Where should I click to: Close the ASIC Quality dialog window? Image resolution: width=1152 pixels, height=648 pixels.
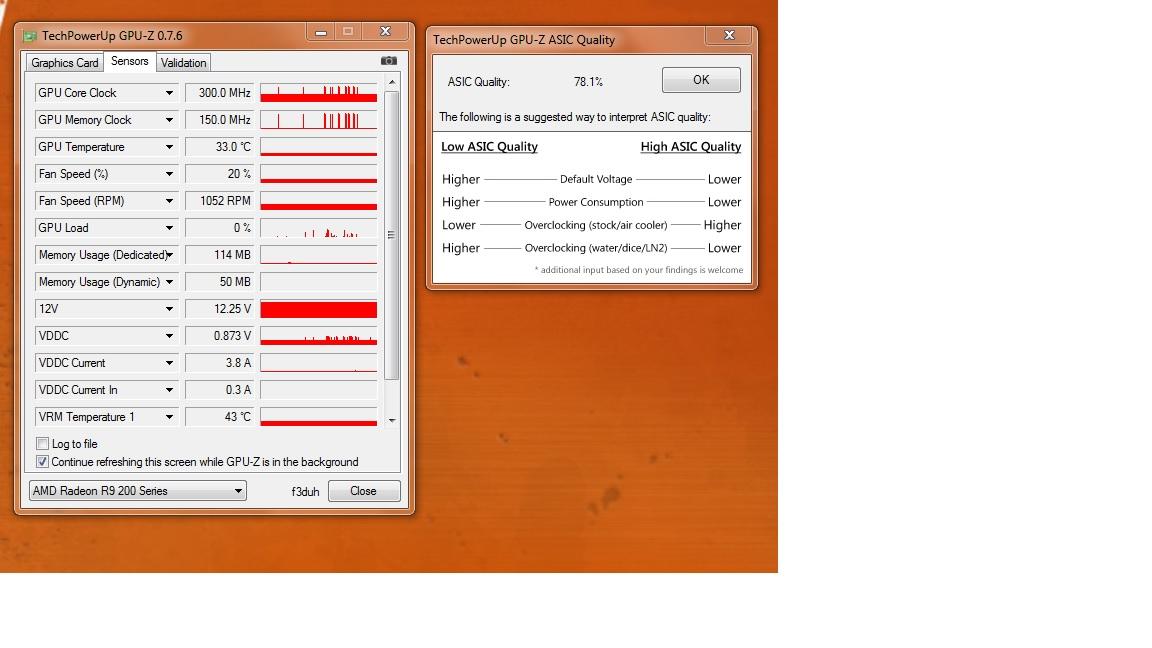point(729,35)
